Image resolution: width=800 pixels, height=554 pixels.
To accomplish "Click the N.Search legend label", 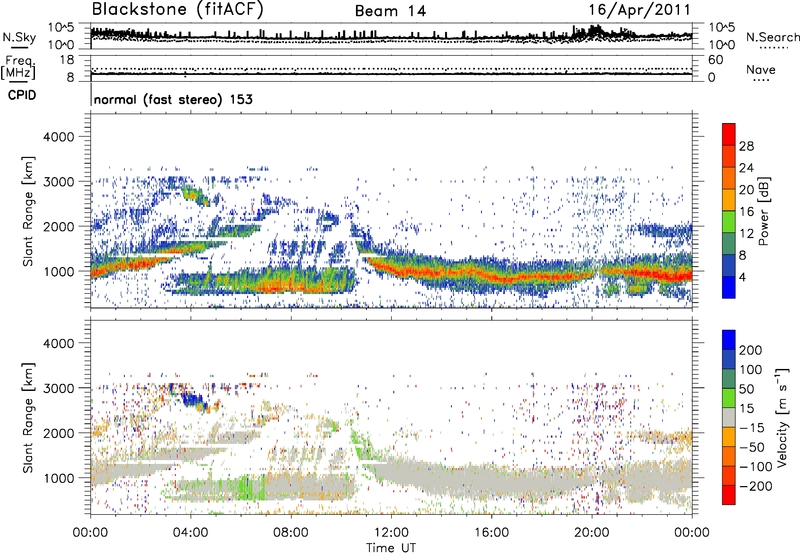I will coord(772,37).
